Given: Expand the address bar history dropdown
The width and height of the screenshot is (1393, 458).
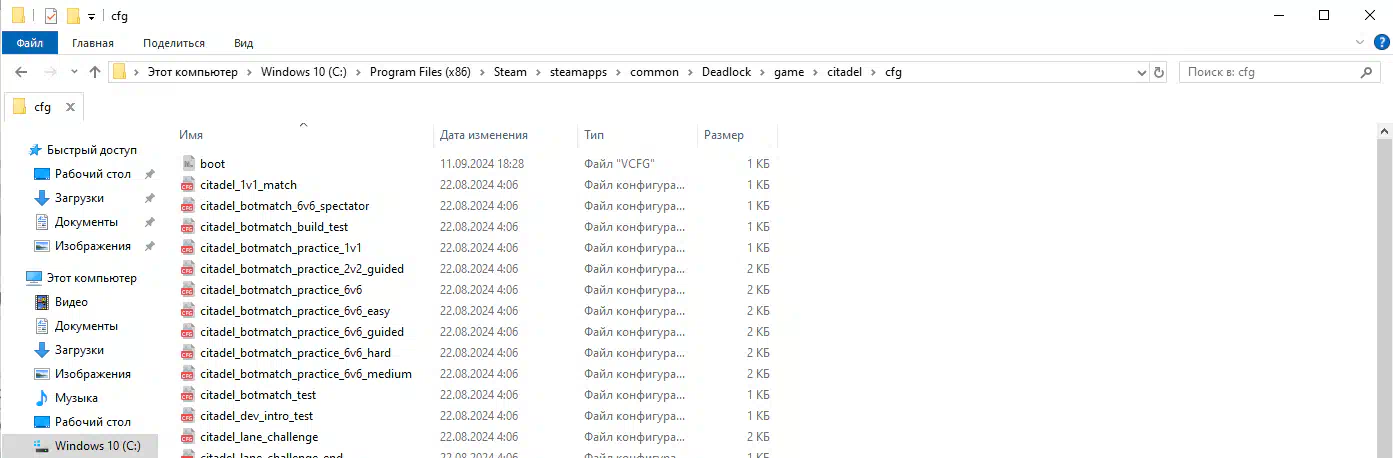Looking at the screenshot, I should click(x=1143, y=72).
